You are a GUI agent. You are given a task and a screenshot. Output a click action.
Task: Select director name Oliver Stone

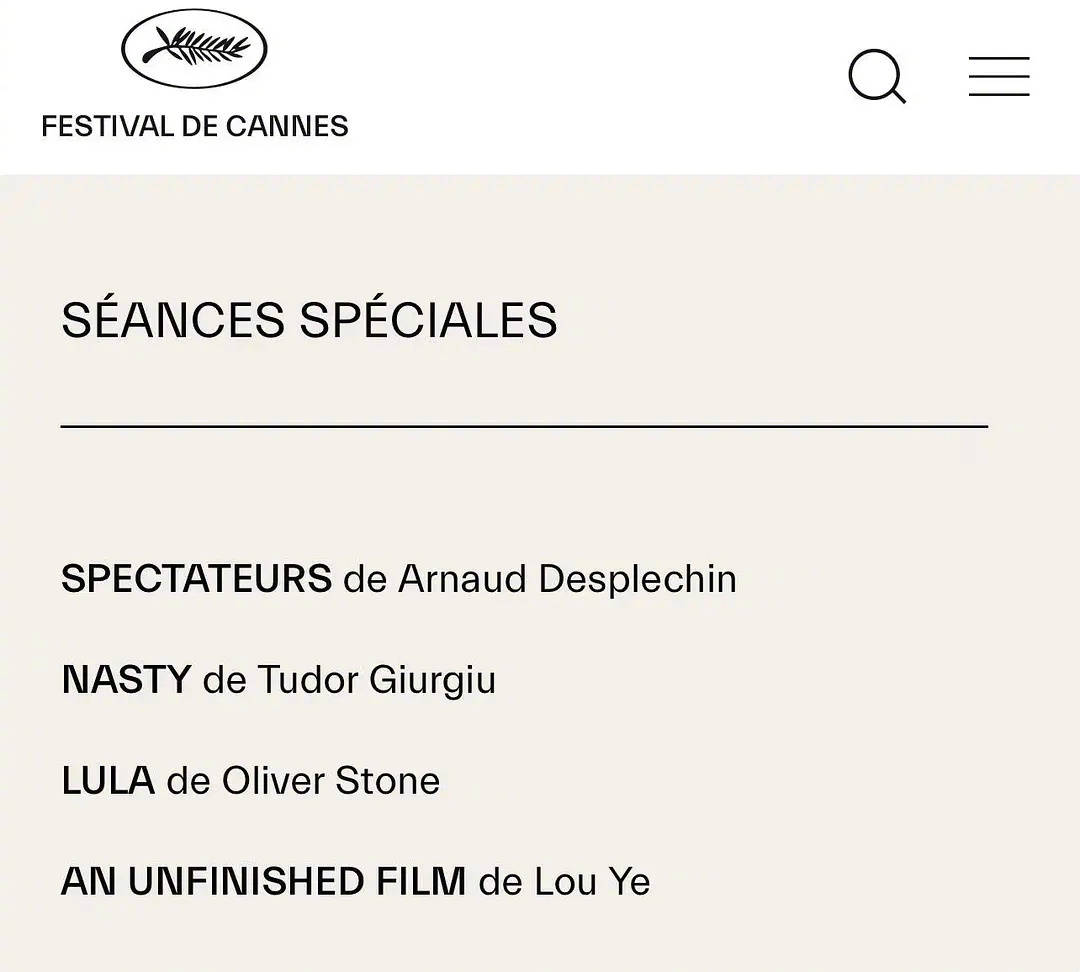pos(330,781)
